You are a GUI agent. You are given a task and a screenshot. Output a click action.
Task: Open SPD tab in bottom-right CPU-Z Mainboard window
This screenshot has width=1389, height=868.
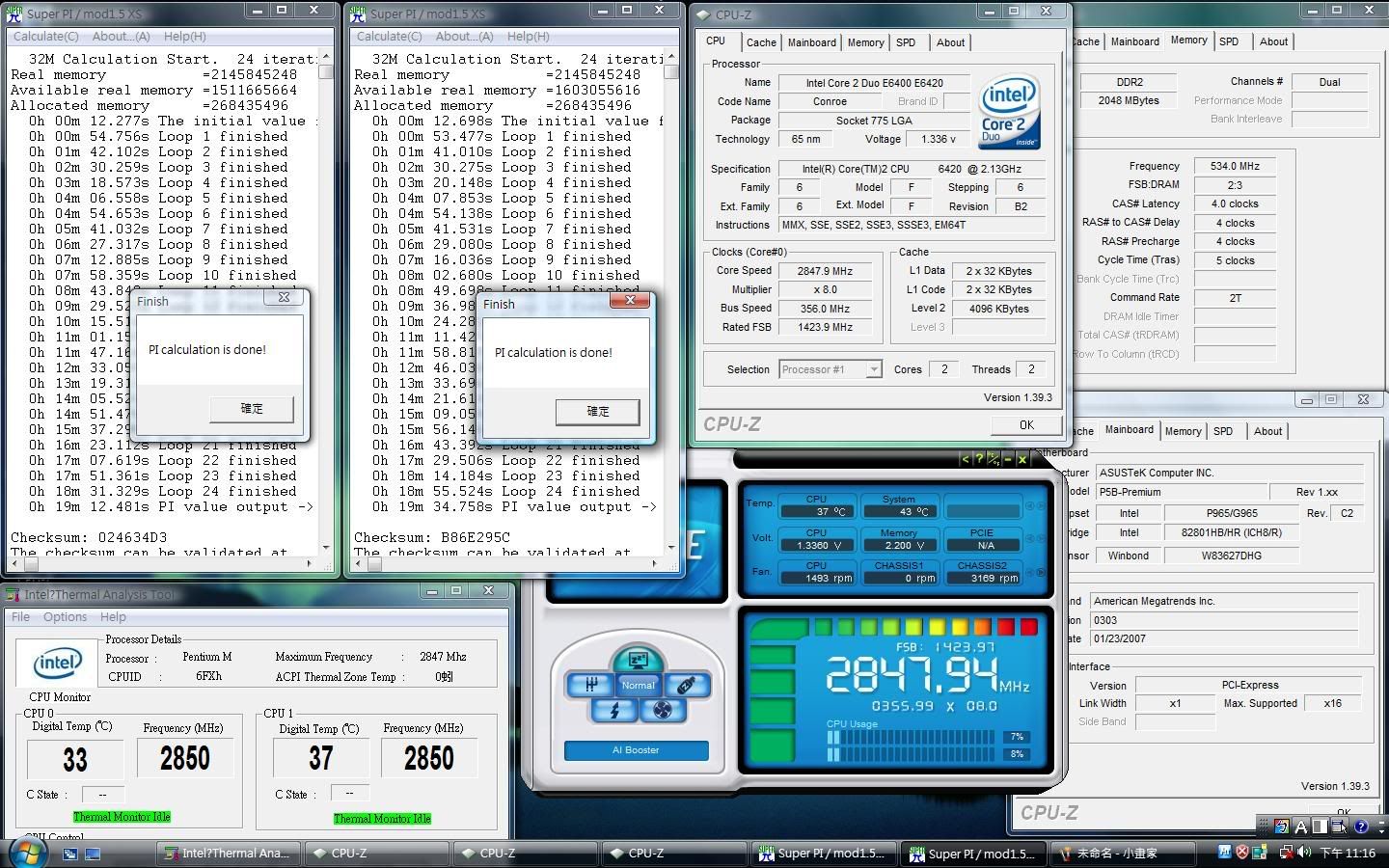[1223, 431]
